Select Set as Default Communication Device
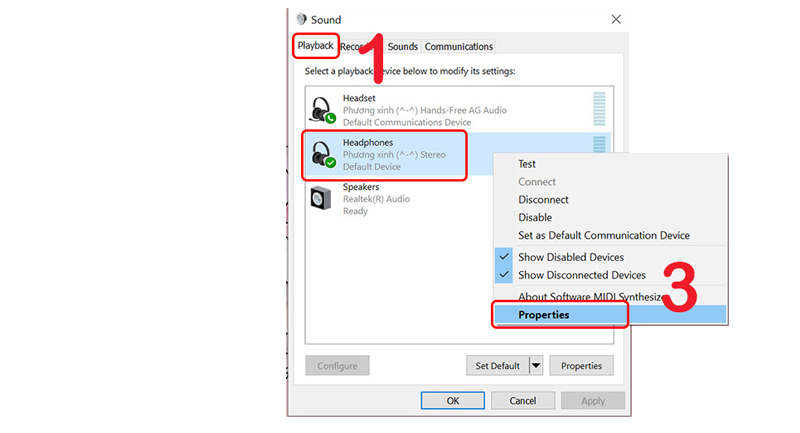This screenshot has width=800, height=433. [x=603, y=236]
